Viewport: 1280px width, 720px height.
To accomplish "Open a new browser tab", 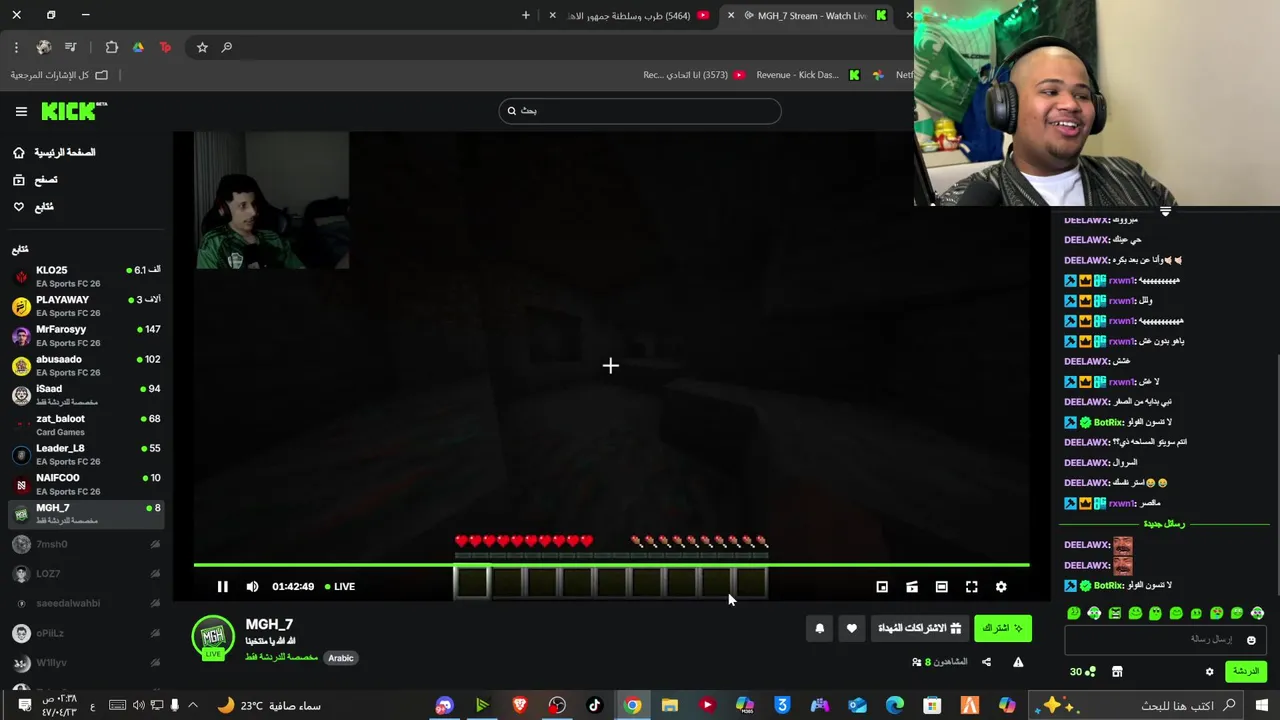I will [526, 15].
